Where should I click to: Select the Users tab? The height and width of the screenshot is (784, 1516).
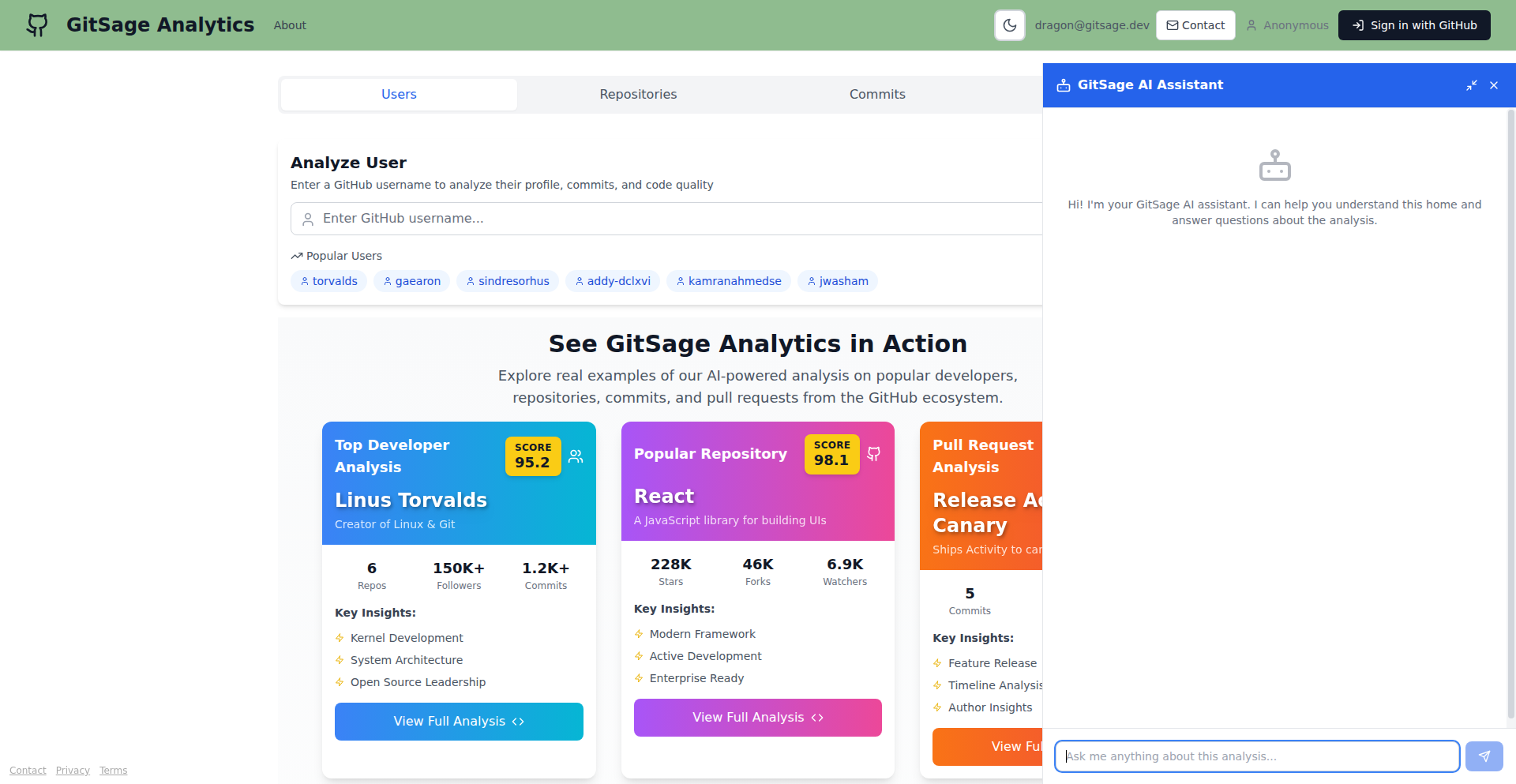pos(399,95)
